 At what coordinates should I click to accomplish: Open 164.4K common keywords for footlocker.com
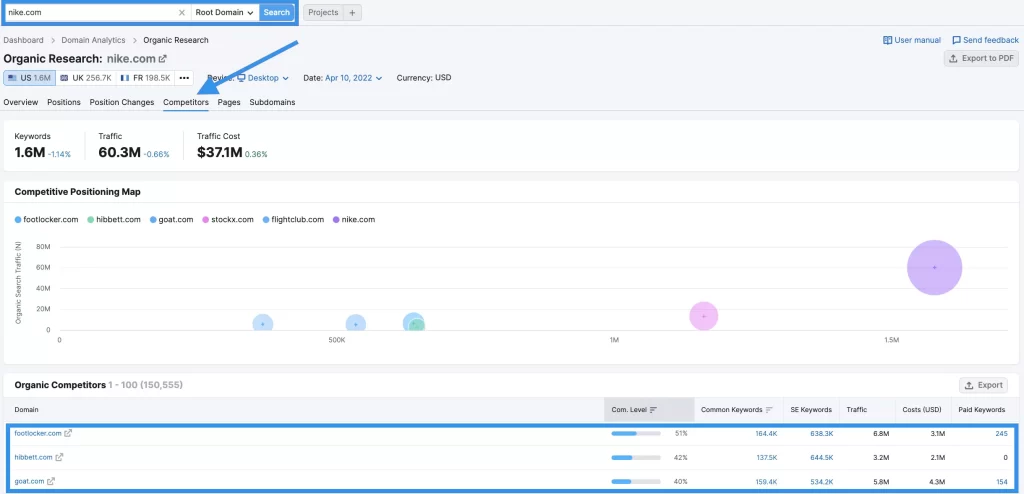pos(766,433)
